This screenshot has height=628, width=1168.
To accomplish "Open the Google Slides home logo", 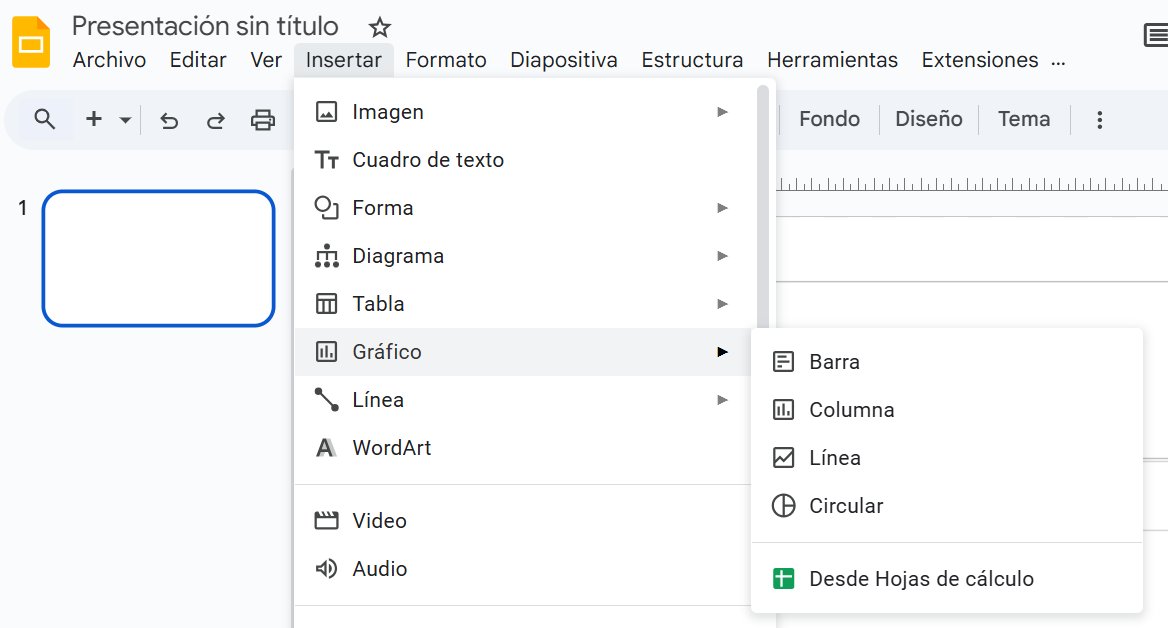I will [31, 43].
